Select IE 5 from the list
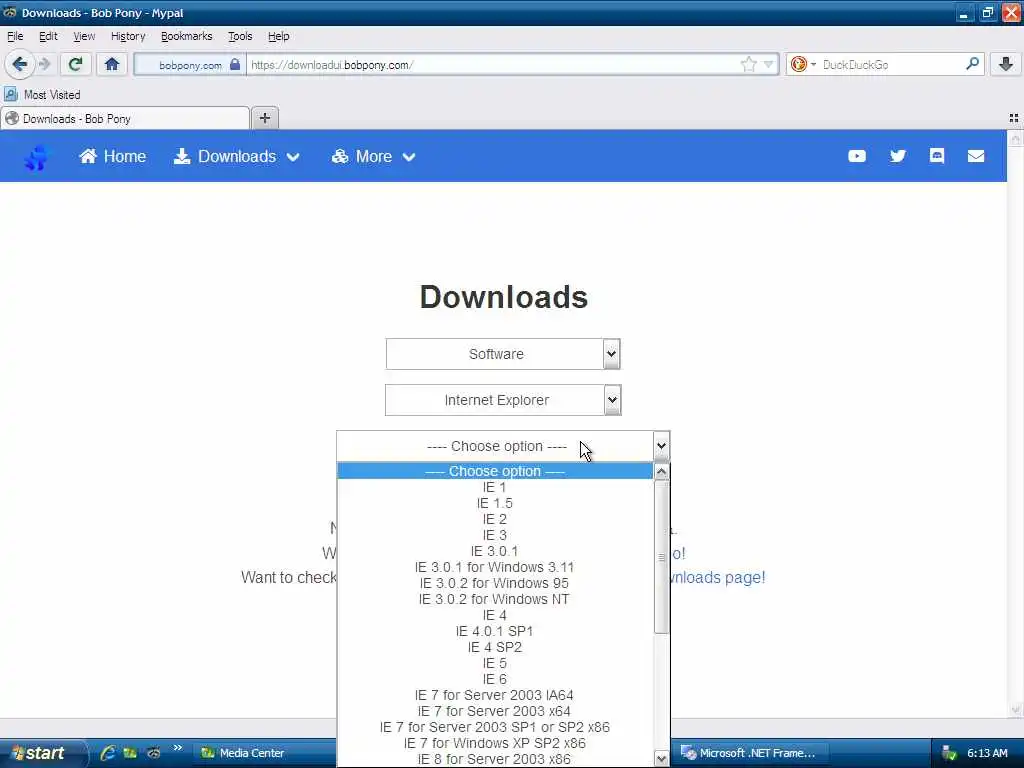Image resolution: width=1024 pixels, height=768 pixels. [x=494, y=663]
